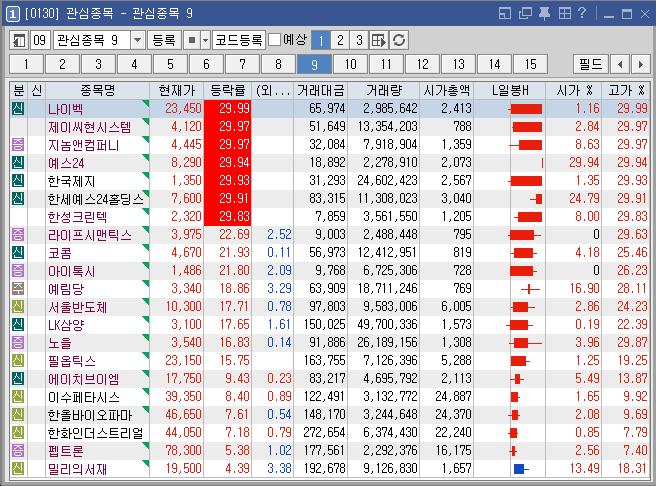
Task: Select the 제이씨현시스템 stock name
Action: [x=90, y=127]
